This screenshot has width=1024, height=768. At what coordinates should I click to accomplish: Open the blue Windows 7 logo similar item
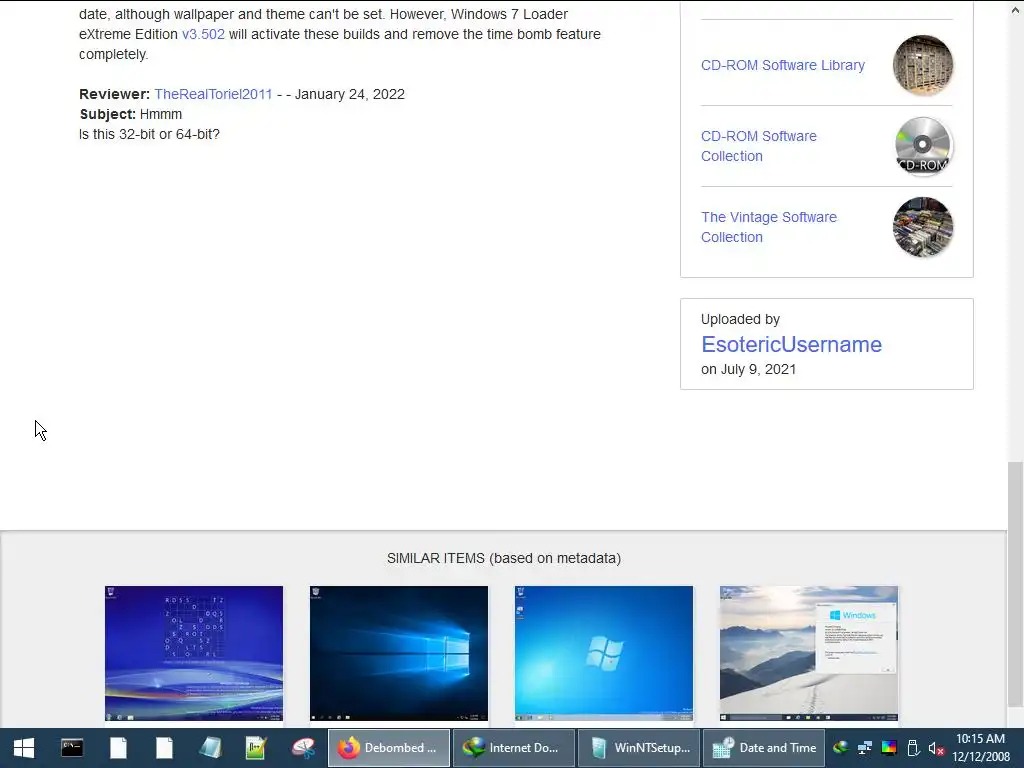click(x=603, y=653)
